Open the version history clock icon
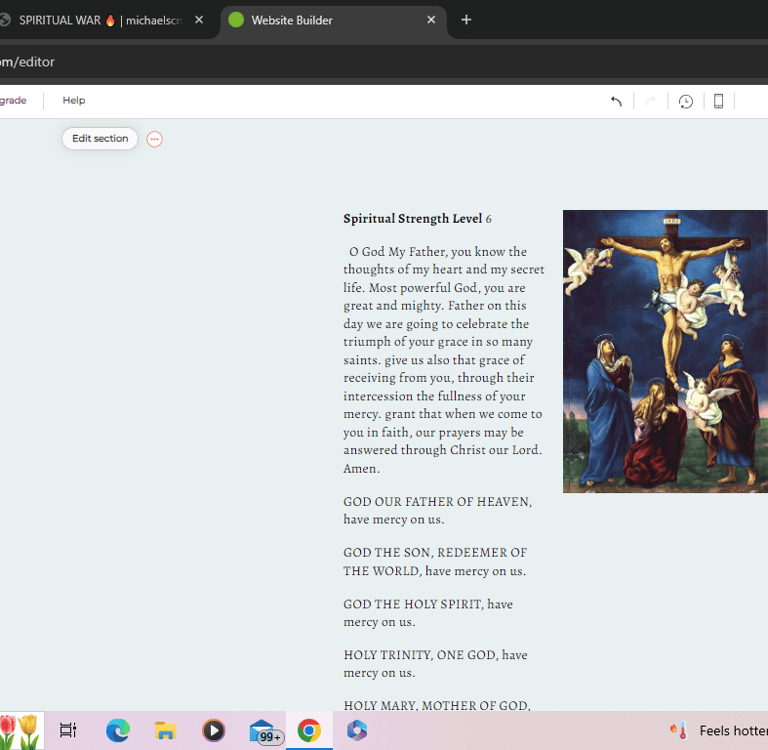This screenshot has width=768, height=750. point(686,101)
